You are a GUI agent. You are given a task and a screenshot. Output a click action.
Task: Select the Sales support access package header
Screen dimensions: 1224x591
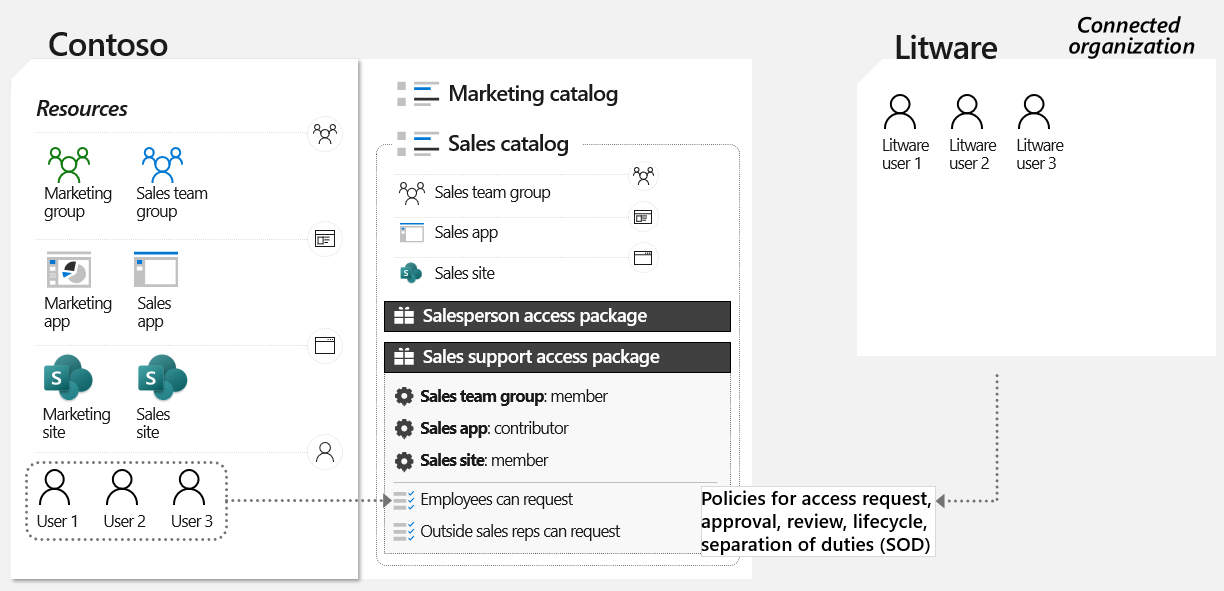(x=557, y=357)
